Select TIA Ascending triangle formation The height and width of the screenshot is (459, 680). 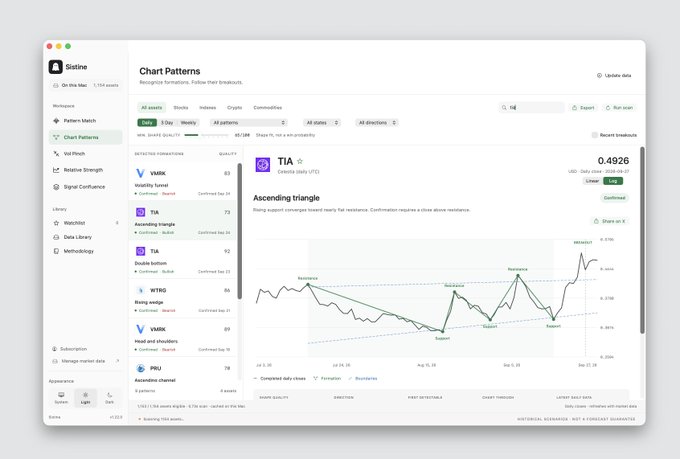click(183, 220)
